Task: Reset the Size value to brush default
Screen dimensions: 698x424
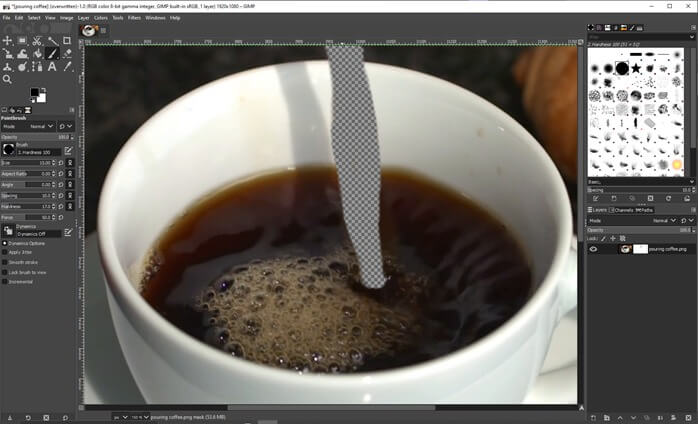Action: pos(61,163)
